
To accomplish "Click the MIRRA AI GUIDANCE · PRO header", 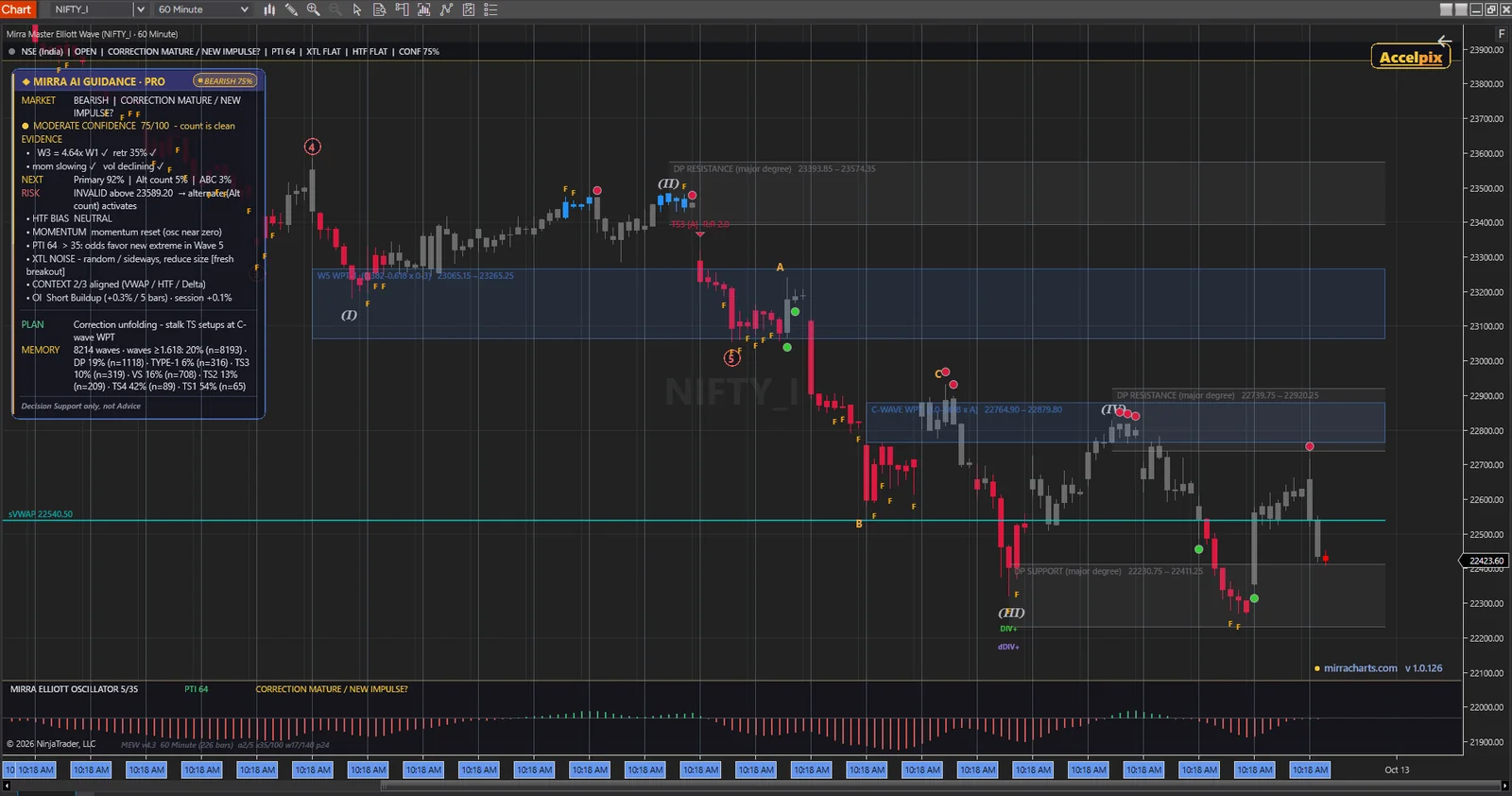I will (98, 82).
